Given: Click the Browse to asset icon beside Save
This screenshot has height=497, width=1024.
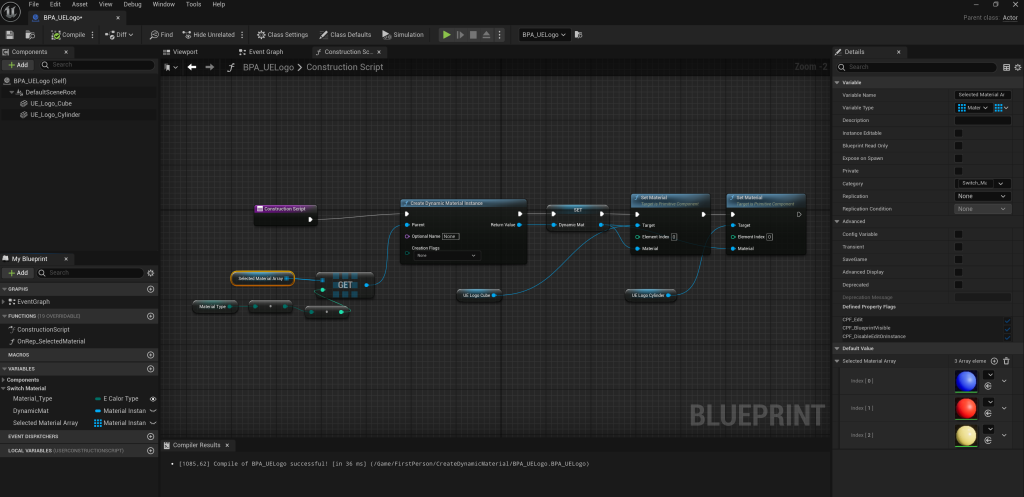Looking at the screenshot, I should pos(30,35).
